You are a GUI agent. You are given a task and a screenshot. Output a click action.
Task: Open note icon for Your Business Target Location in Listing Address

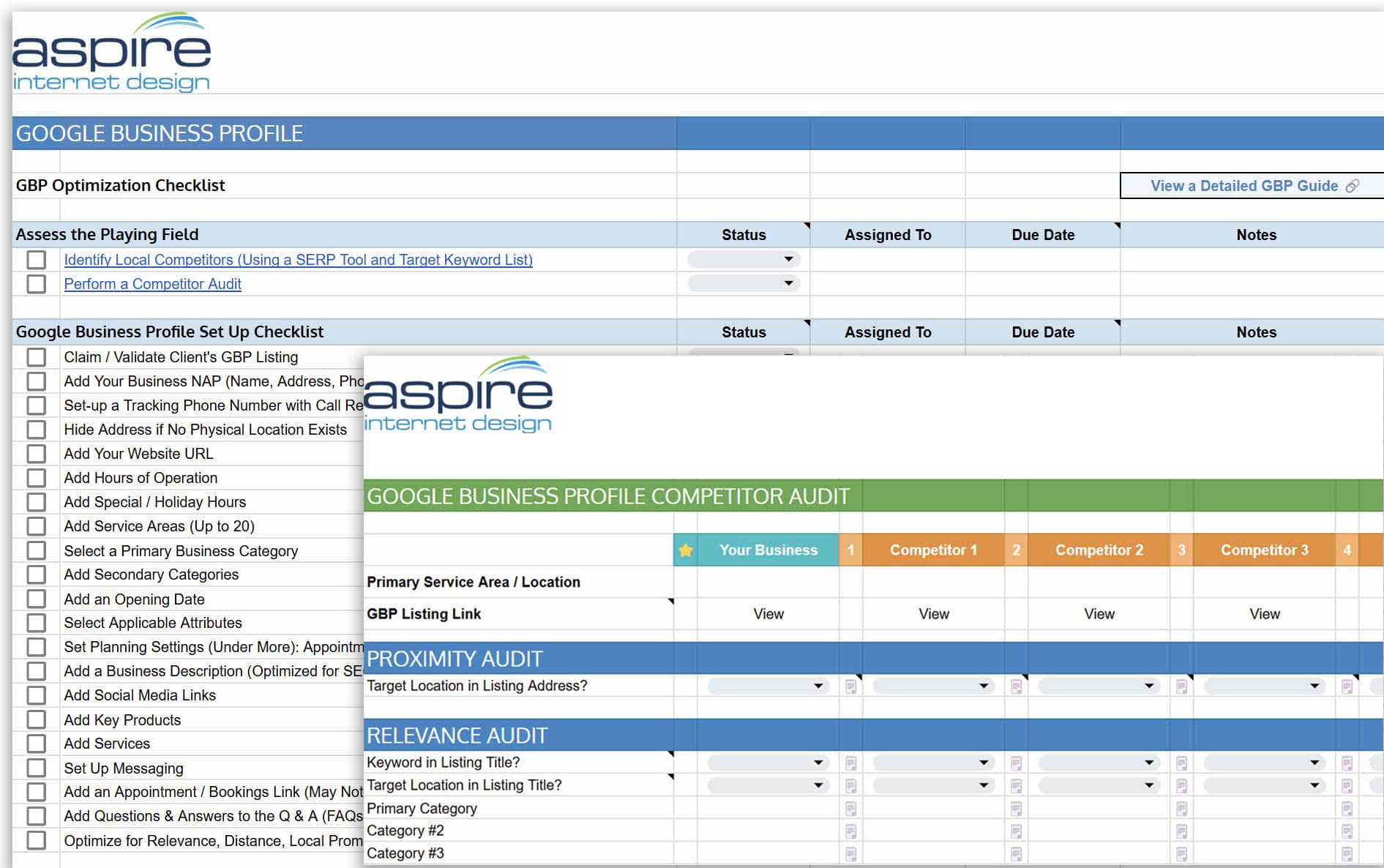point(850,686)
